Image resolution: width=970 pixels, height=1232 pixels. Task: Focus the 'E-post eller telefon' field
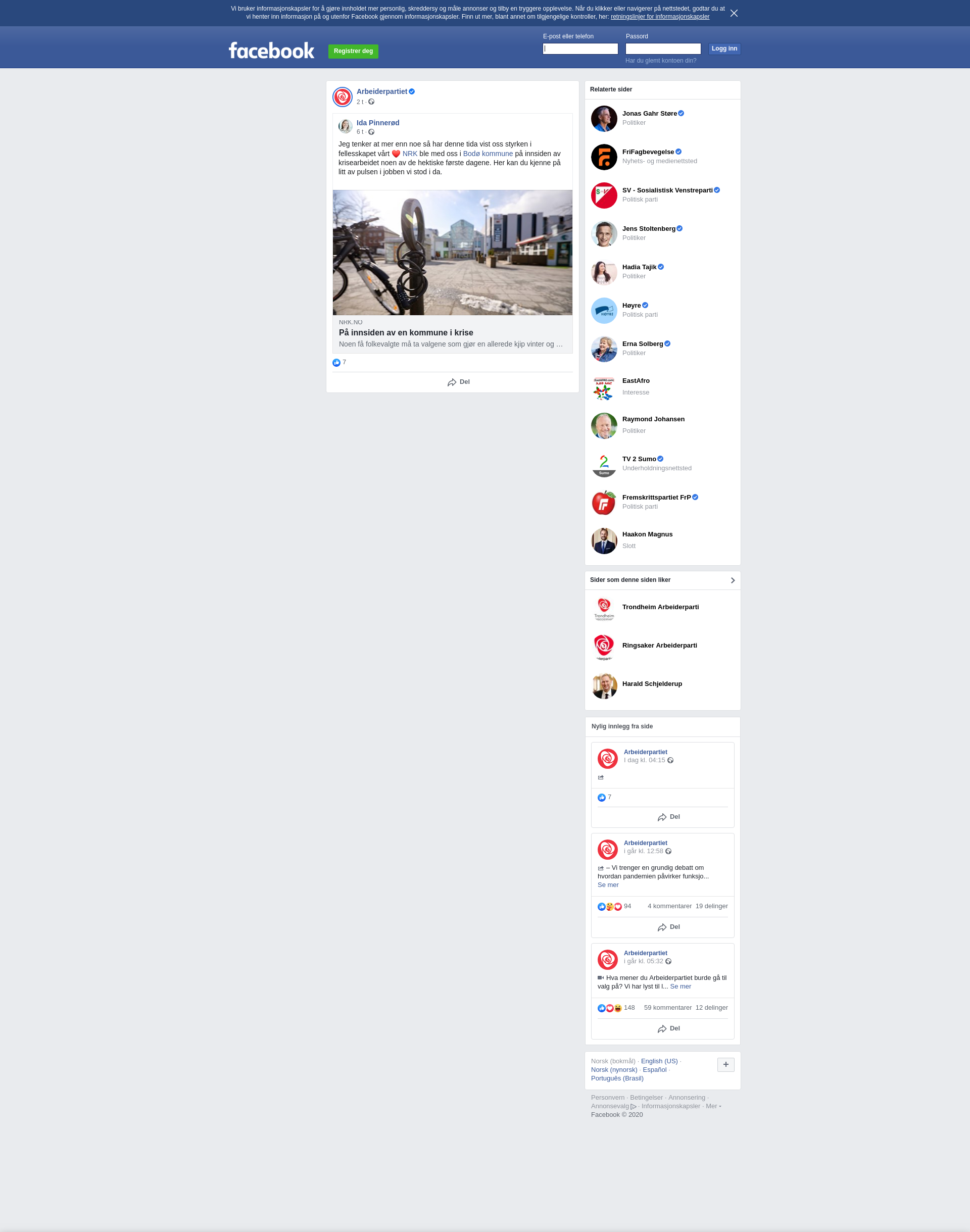coord(580,49)
